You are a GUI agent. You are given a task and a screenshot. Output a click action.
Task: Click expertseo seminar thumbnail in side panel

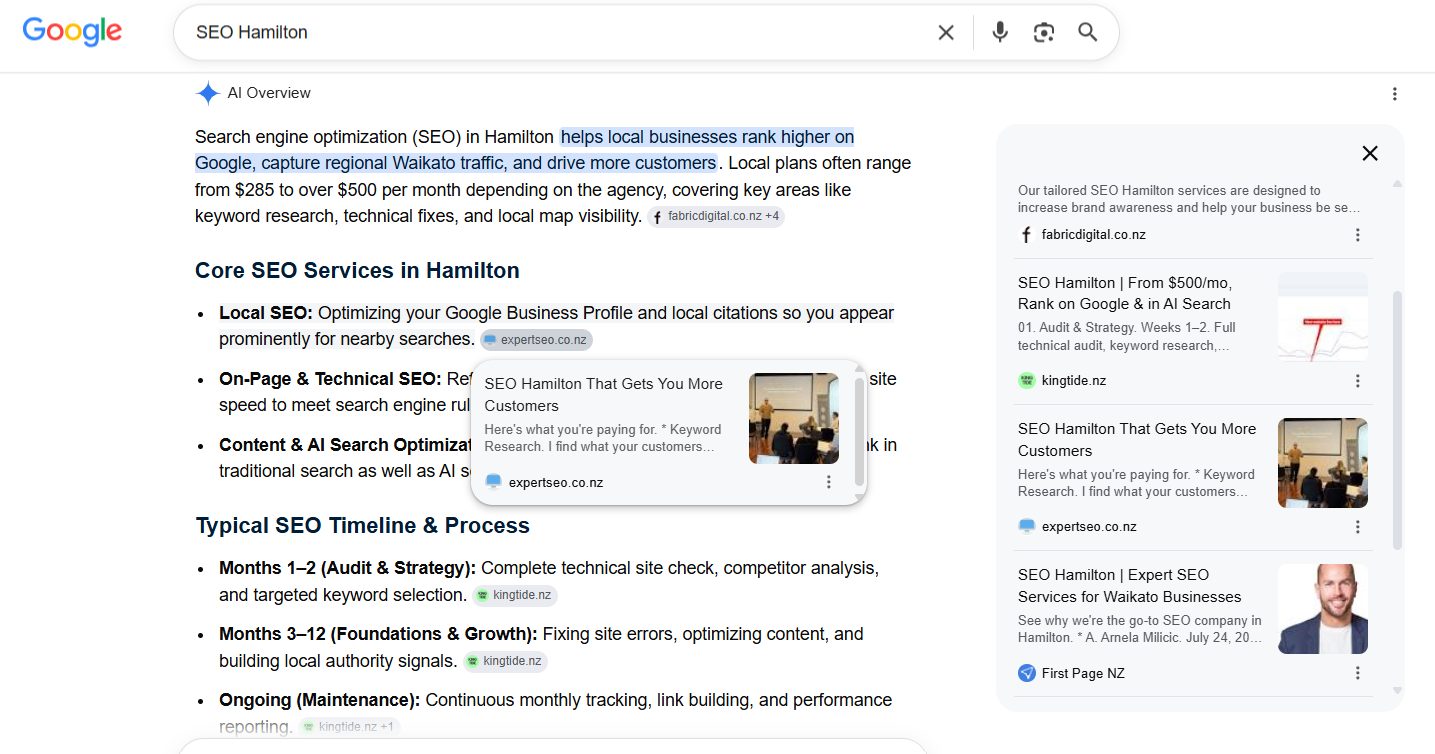[x=1323, y=463]
